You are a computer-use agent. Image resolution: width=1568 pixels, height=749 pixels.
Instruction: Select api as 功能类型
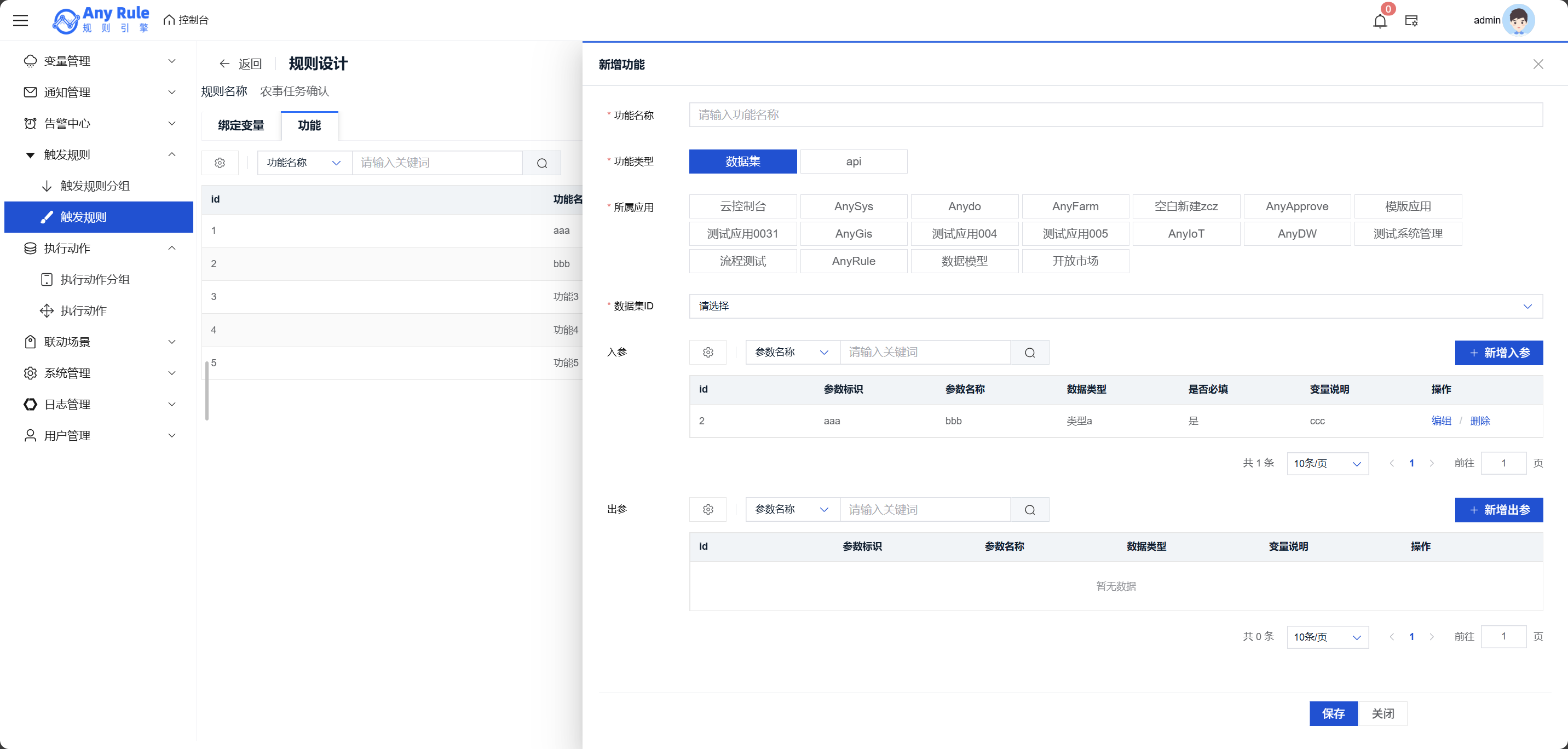pyautogui.click(x=854, y=162)
